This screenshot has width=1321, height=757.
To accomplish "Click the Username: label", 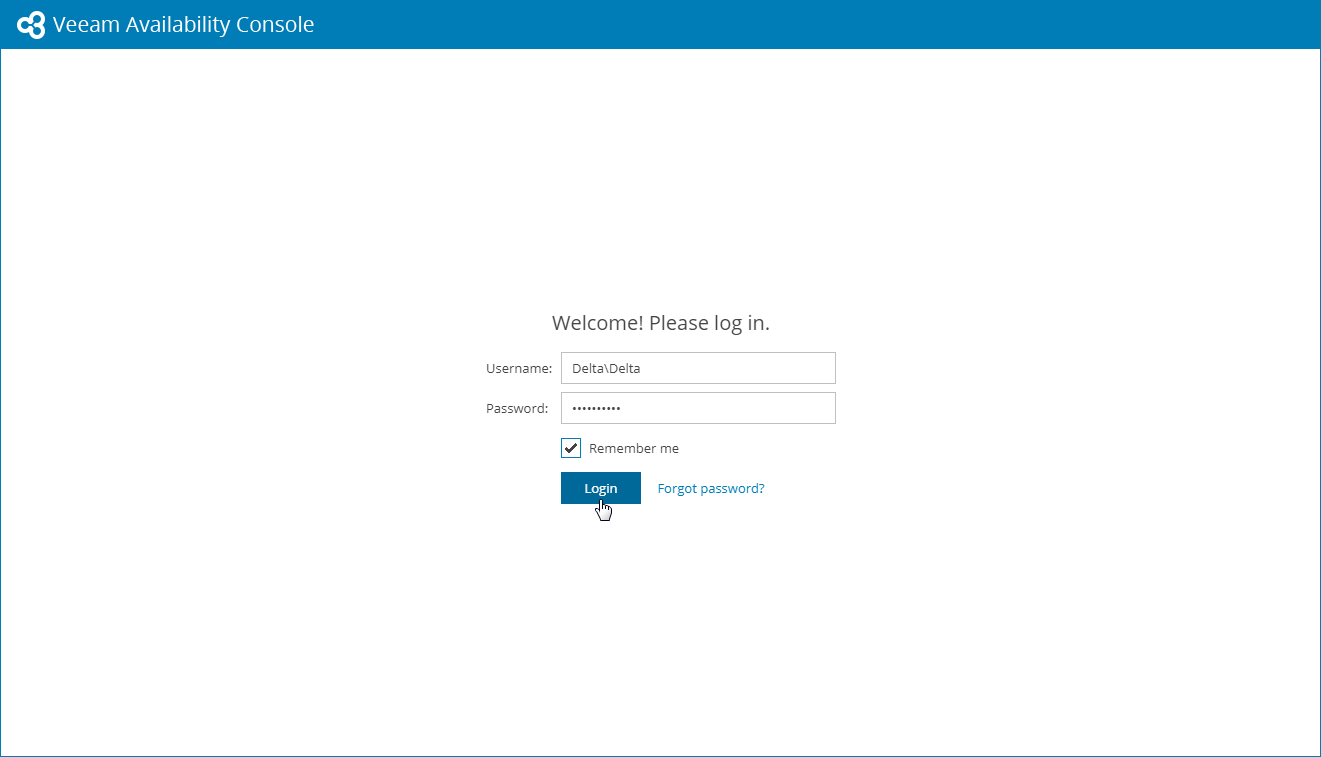I will 519,368.
